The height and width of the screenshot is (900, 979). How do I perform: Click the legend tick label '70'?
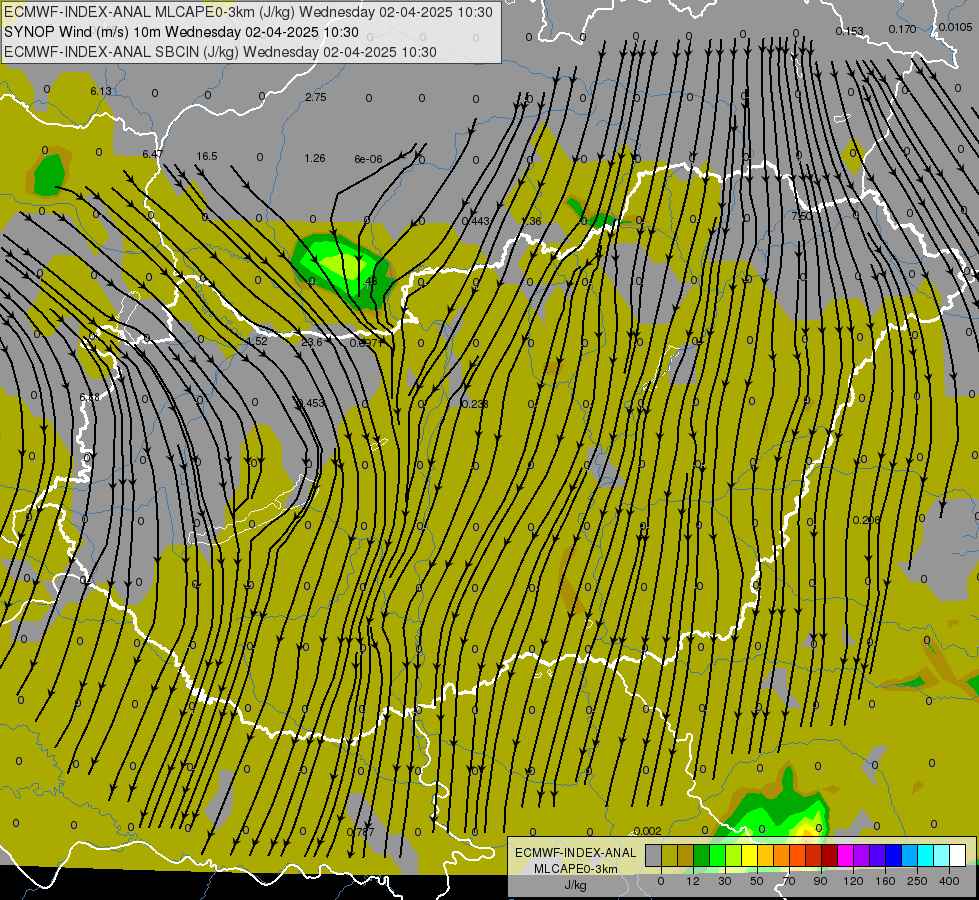(789, 881)
